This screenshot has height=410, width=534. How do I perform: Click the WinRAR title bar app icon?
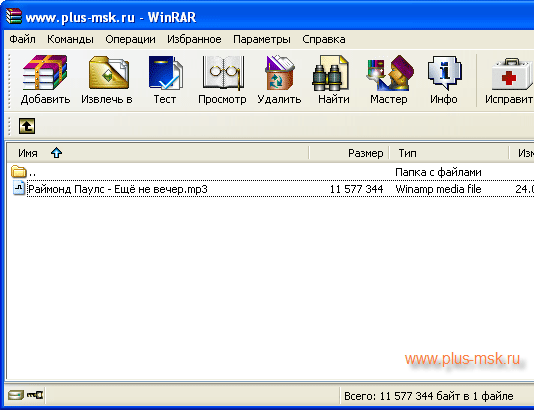[x=14, y=16]
